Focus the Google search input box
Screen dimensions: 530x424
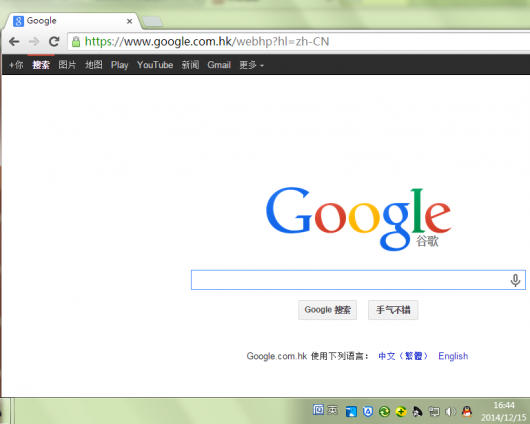[358, 280]
